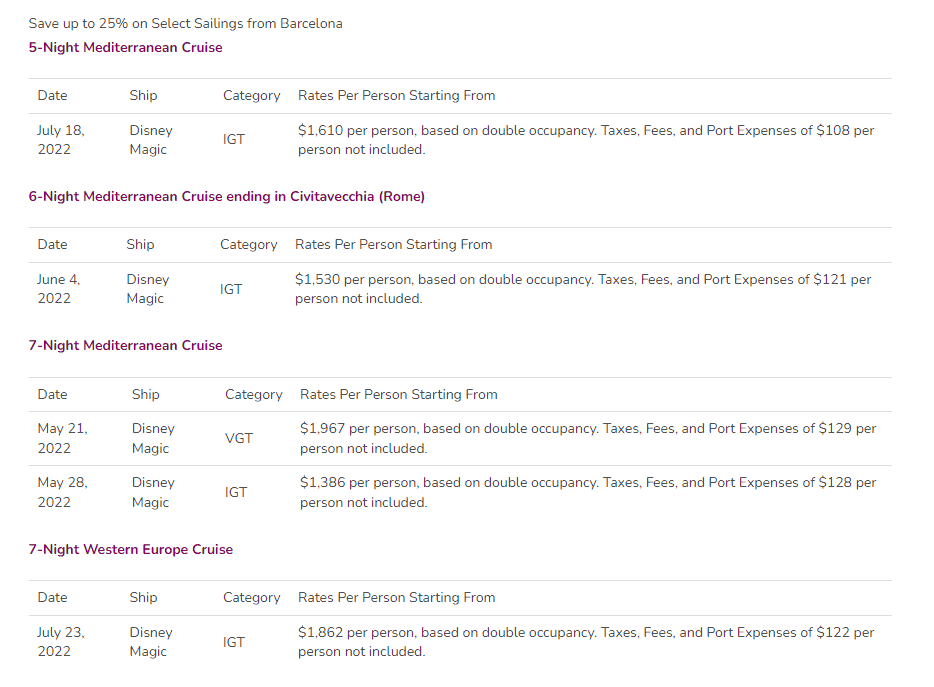Click the Save up to 25% text line
The width and height of the screenshot is (934, 687).
pos(185,23)
